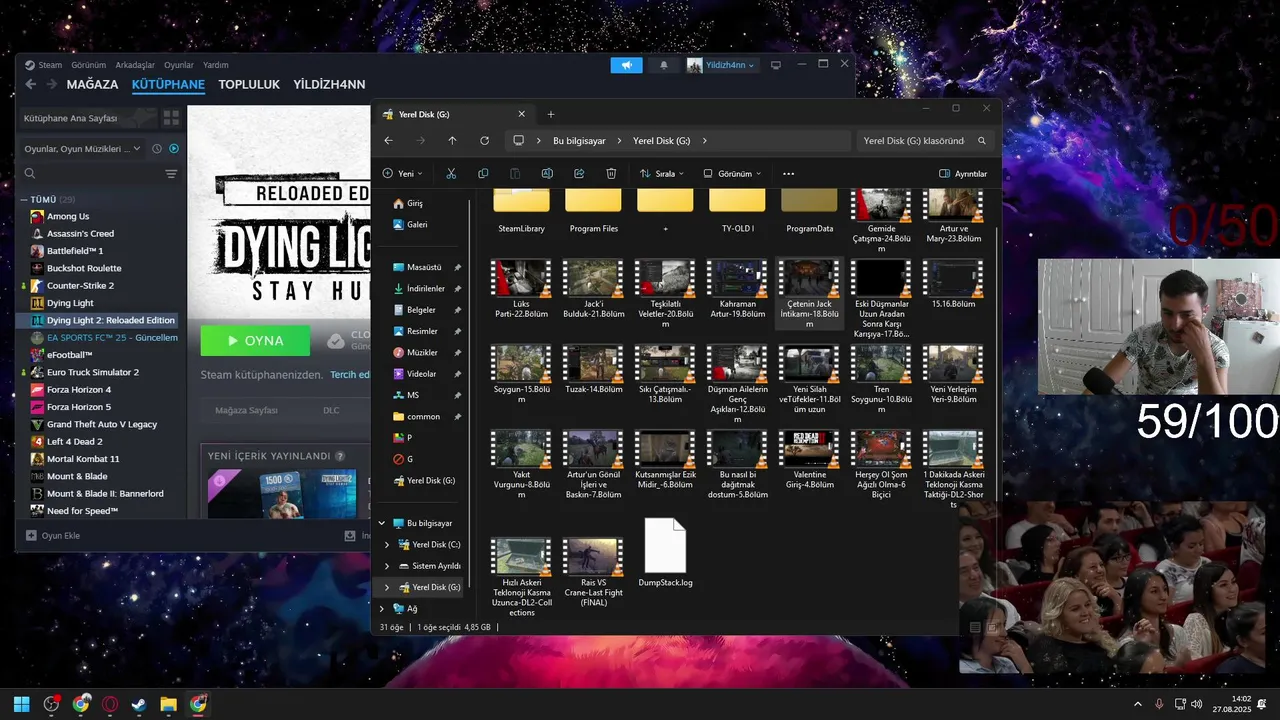This screenshot has width=1280, height=720.
Task: Switch Steam library to grid view icon
Action: (171, 118)
